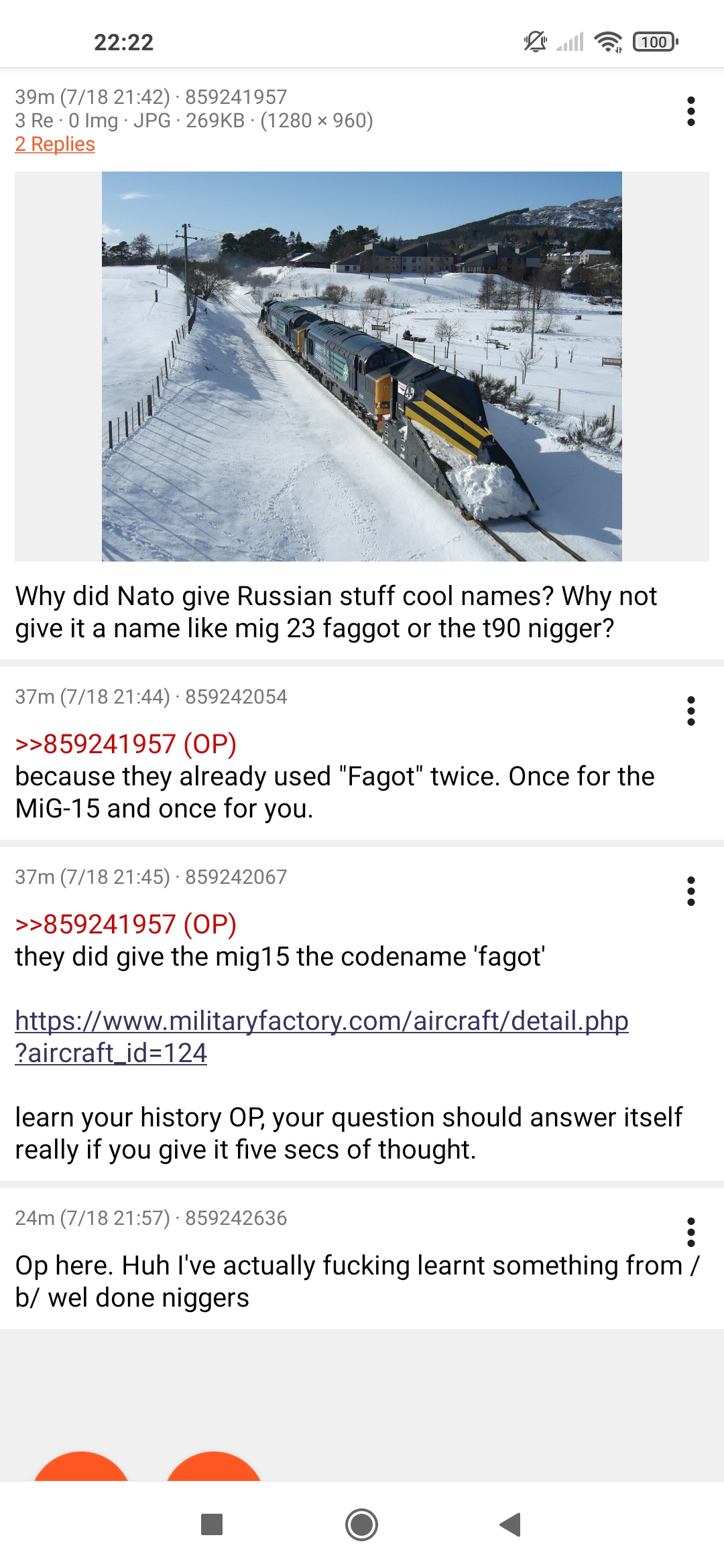Tap the Wi-Fi status icon

click(x=608, y=42)
